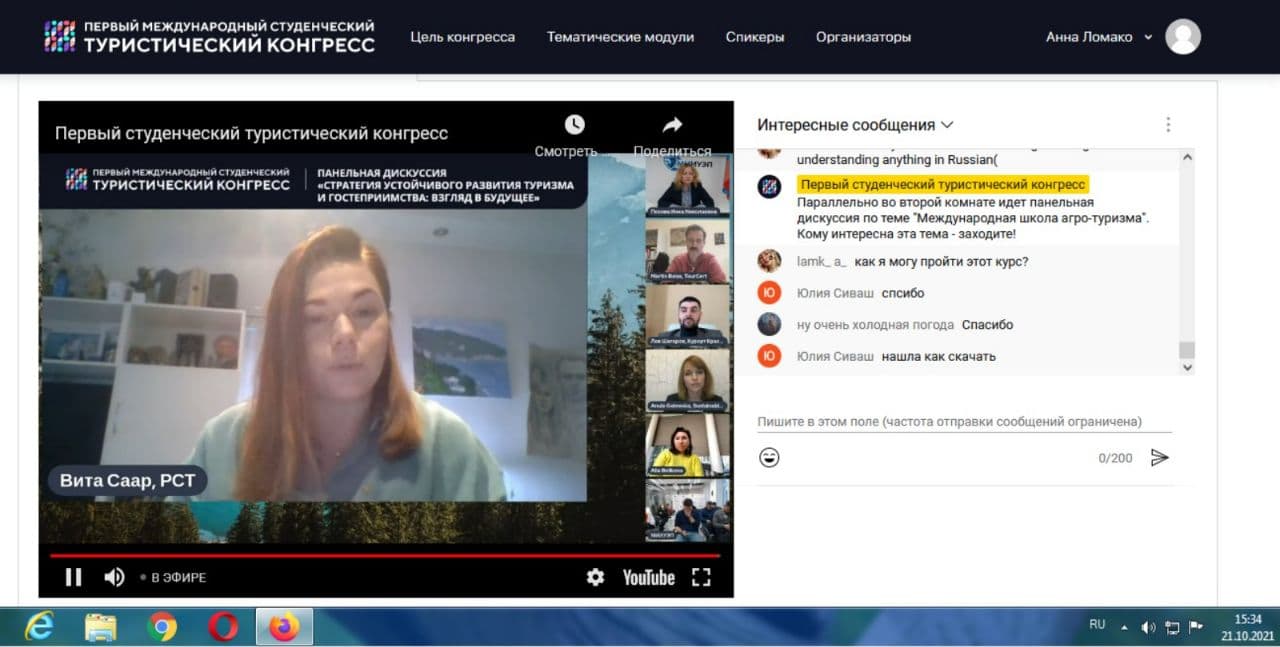Screen dimensions: 1280x647
Task: Click the Tourism Congress logo in header
Action: pyautogui.click(x=210, y=36)
